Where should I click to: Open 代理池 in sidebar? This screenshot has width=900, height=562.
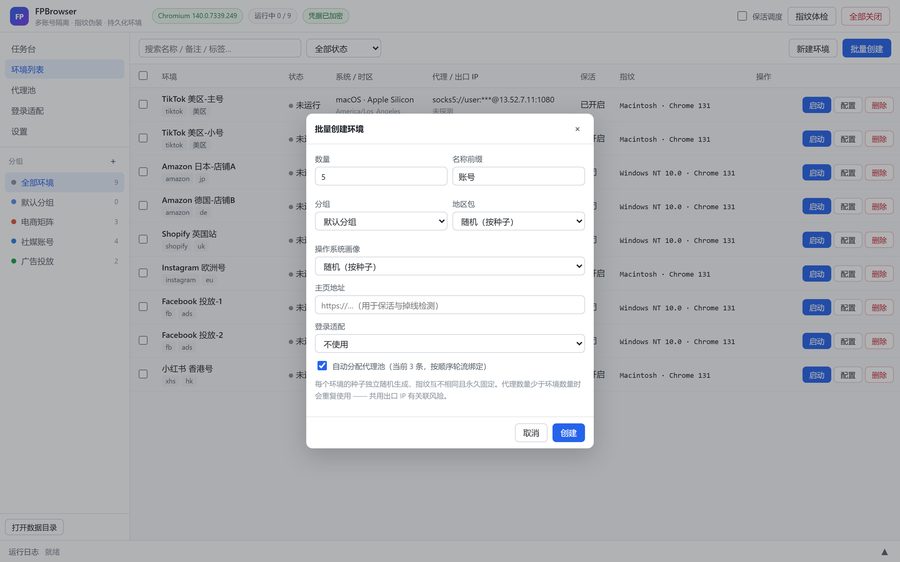(64, 90)
